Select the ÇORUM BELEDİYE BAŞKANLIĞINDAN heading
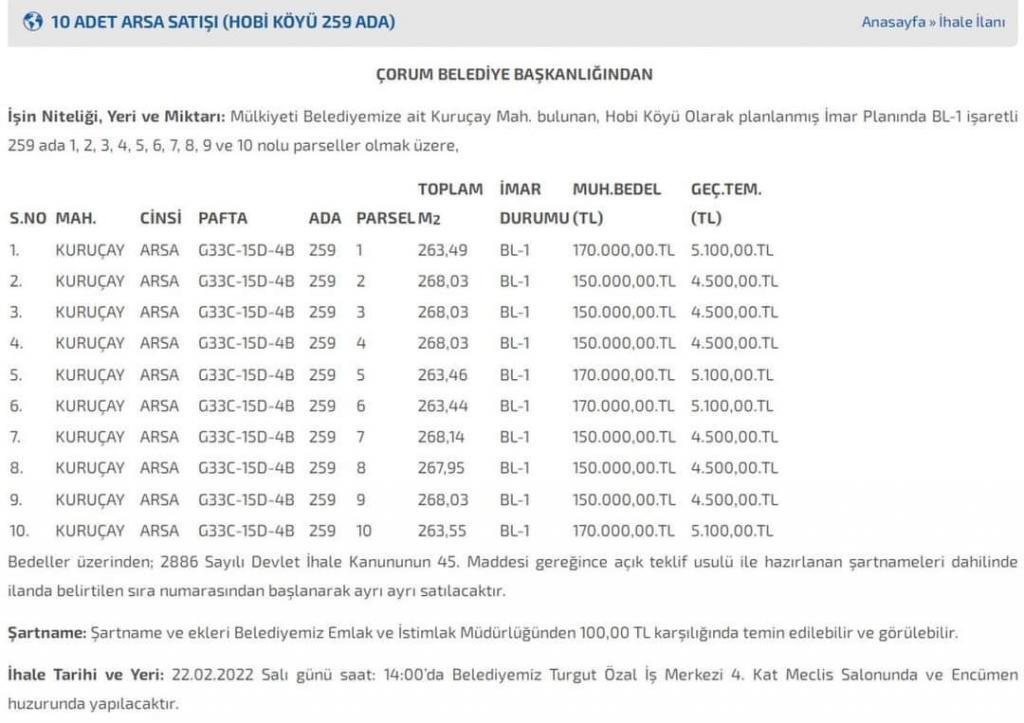 [x=513, y=74]
